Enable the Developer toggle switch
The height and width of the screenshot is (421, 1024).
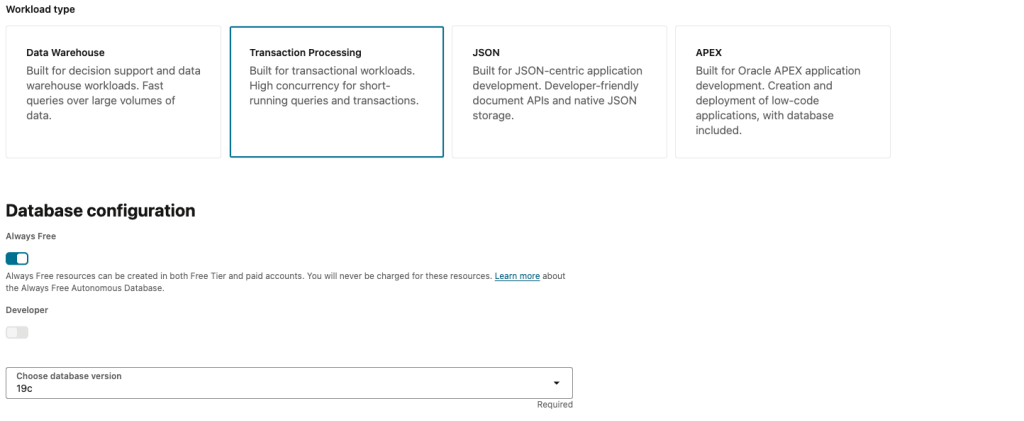coord(18,332)
